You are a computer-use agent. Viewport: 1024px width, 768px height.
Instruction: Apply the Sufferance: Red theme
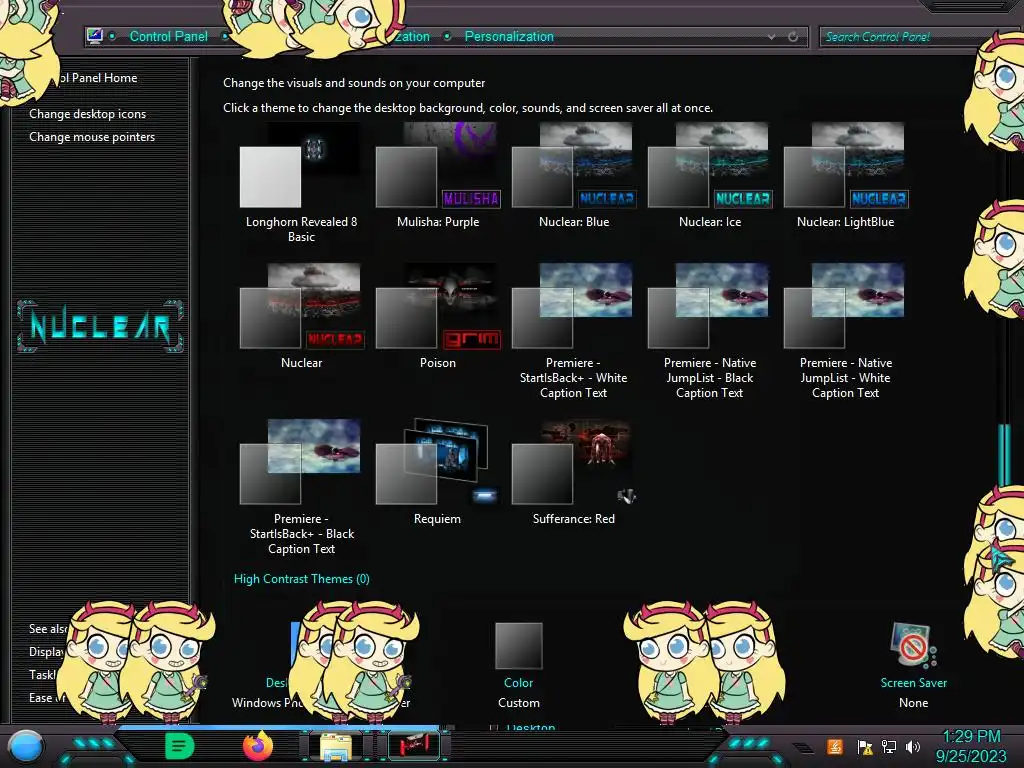click(x=573, y=473)
